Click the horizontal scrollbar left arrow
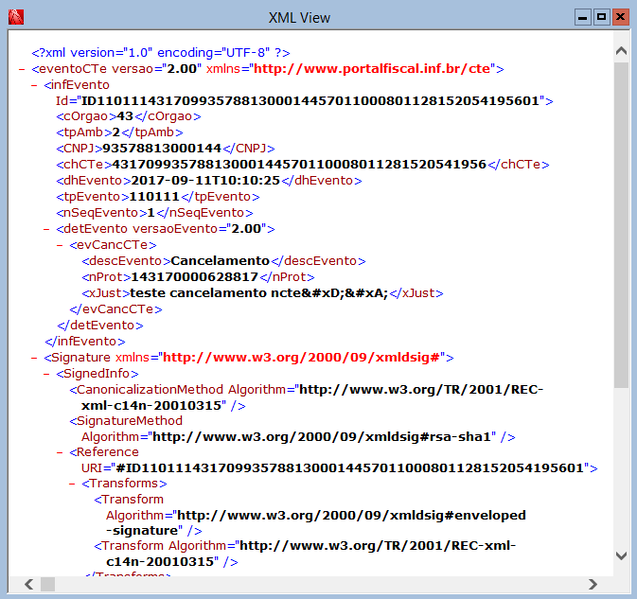 tap(28, 584)
